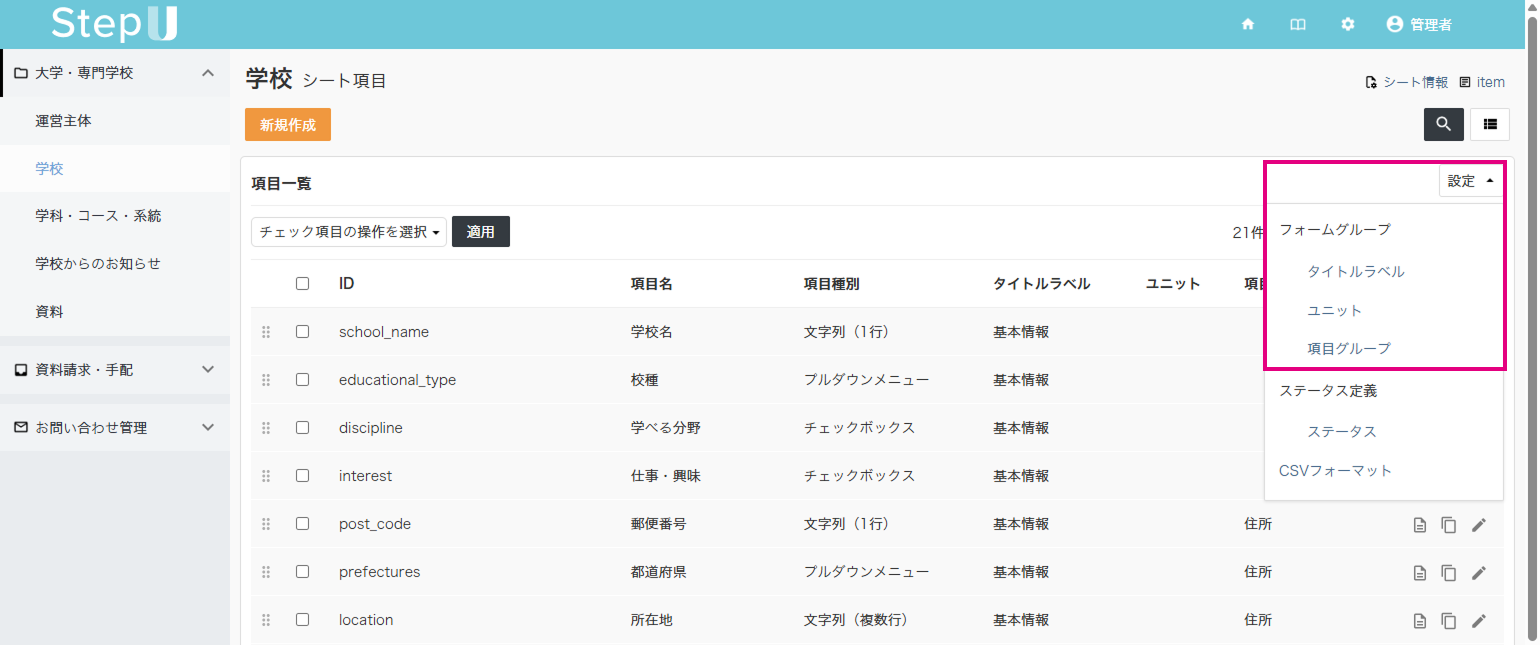Edit the post_code item with the pencil icon
This screenshot has height=645, width=1540.
(1479, 524)
